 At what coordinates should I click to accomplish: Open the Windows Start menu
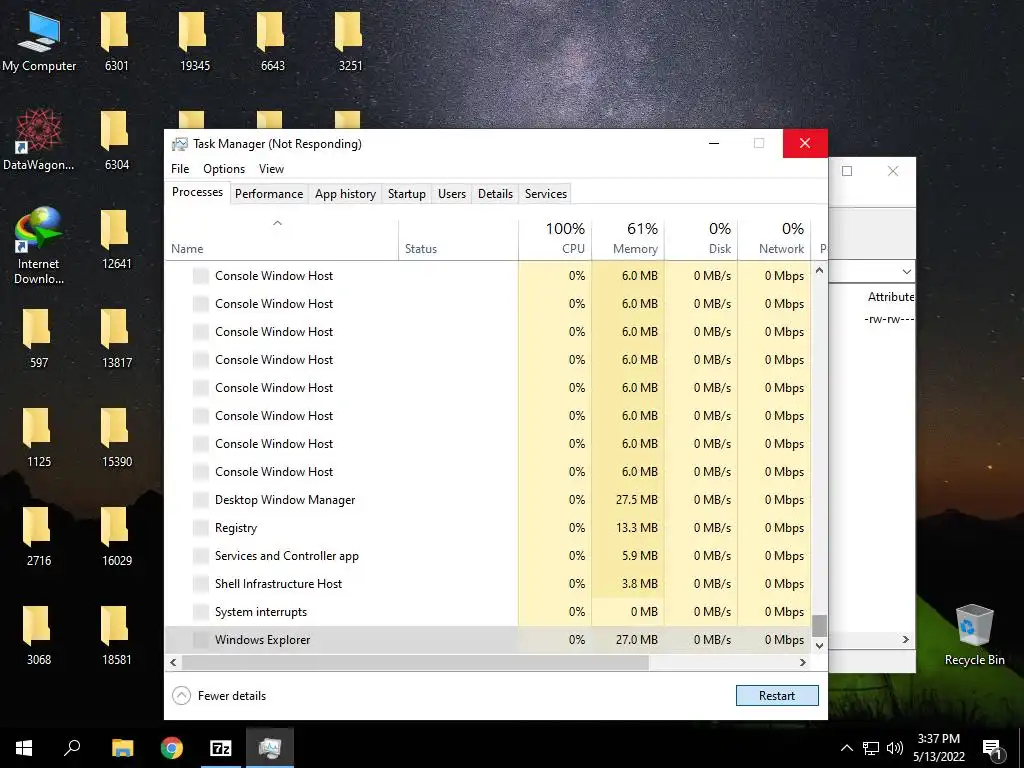click(x=24, y=748)
